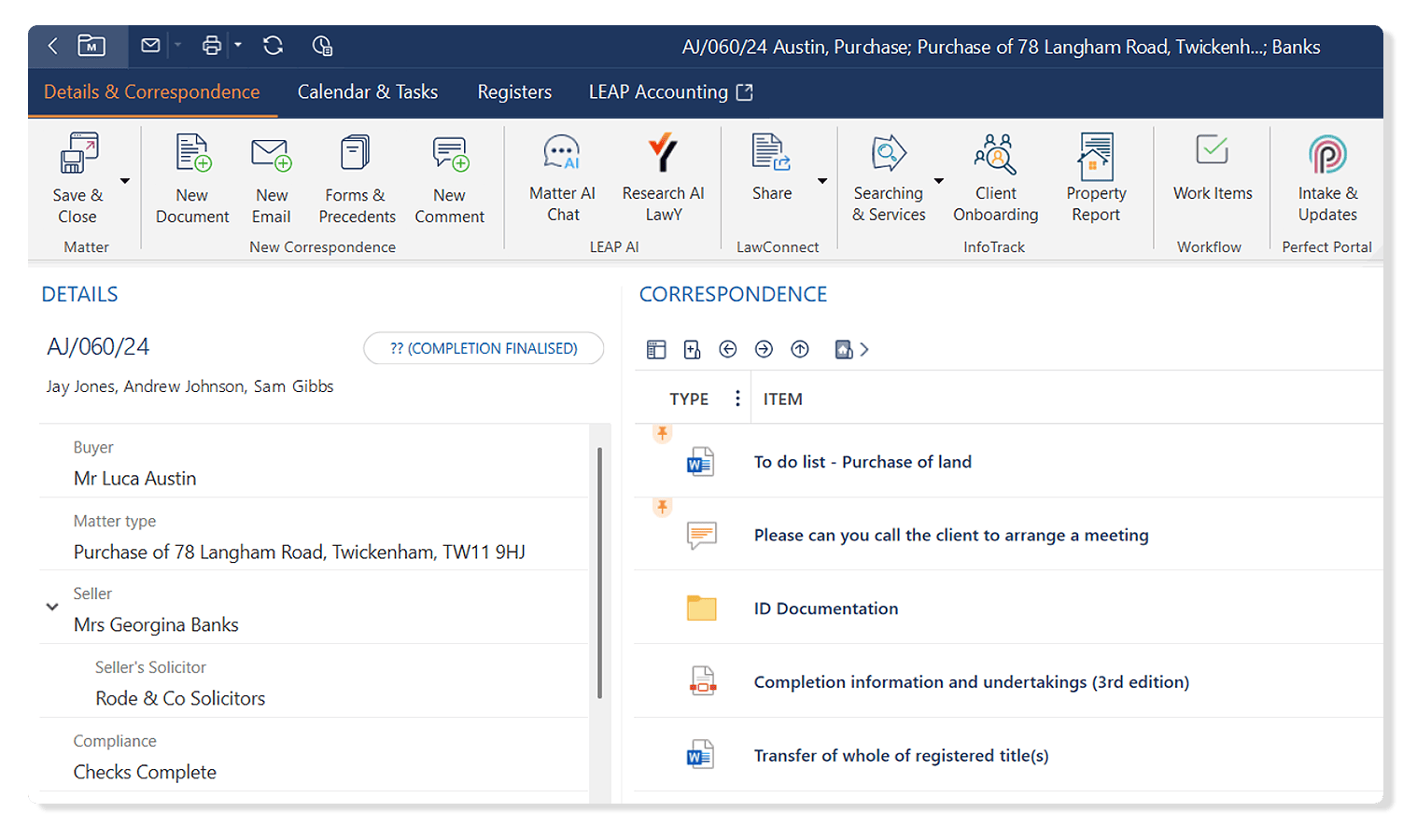The height and width of the screenshot is (840, 1417).
Task: Open Research AI LawY
Action: coord(664,177)
